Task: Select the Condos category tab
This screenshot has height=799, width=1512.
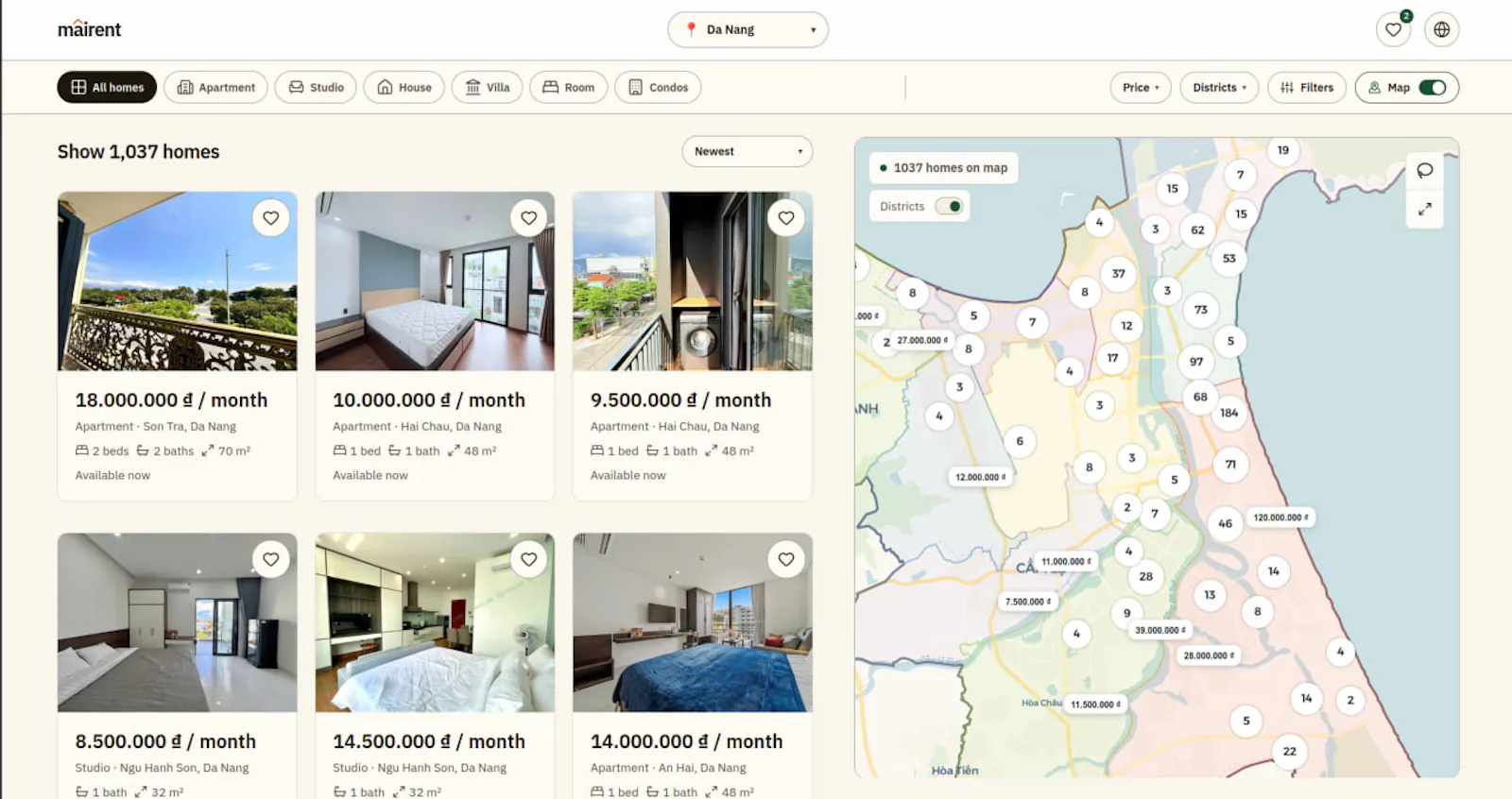Action: 658,87
